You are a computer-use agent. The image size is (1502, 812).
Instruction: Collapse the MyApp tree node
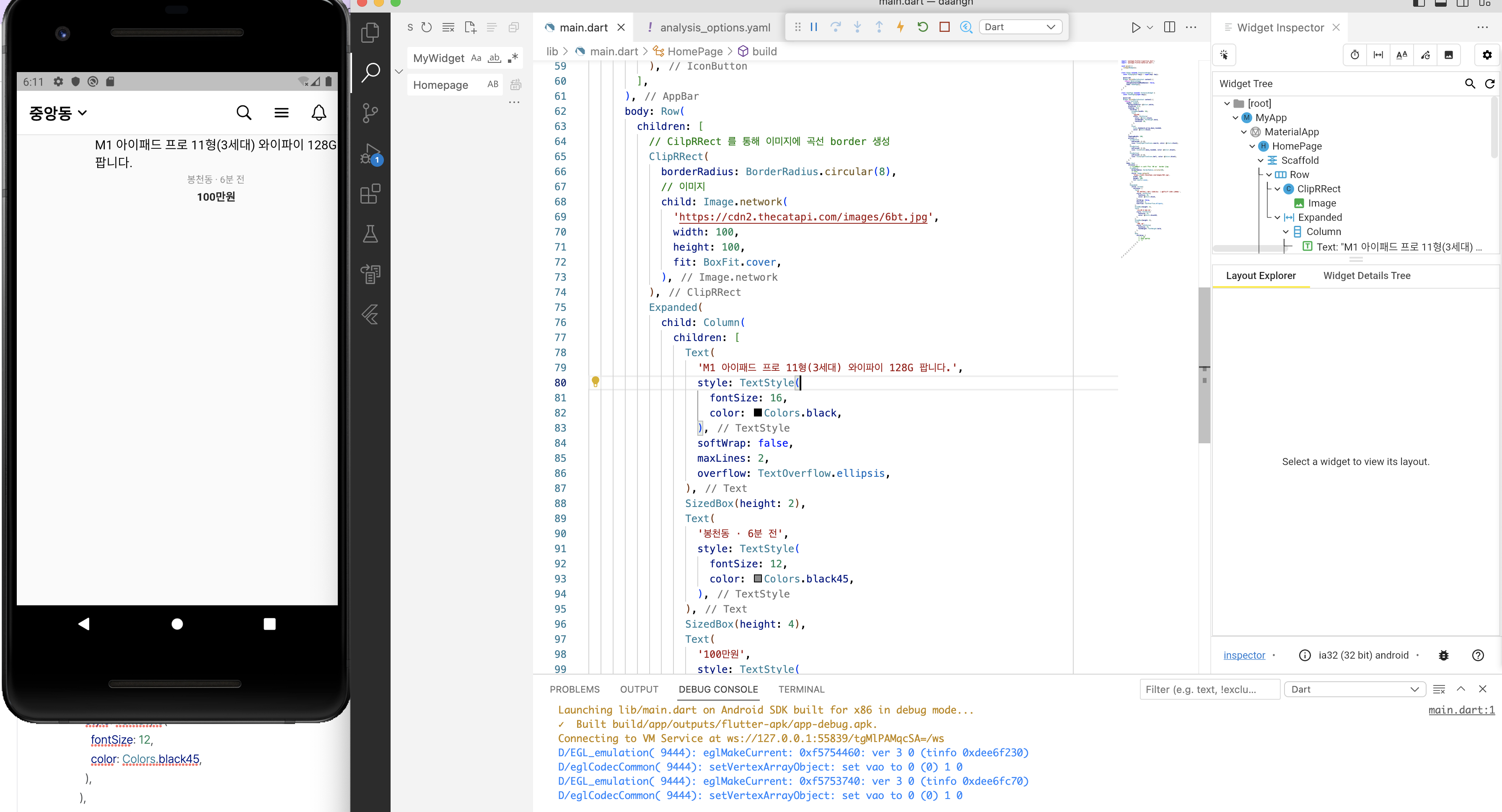point(1235,118)
